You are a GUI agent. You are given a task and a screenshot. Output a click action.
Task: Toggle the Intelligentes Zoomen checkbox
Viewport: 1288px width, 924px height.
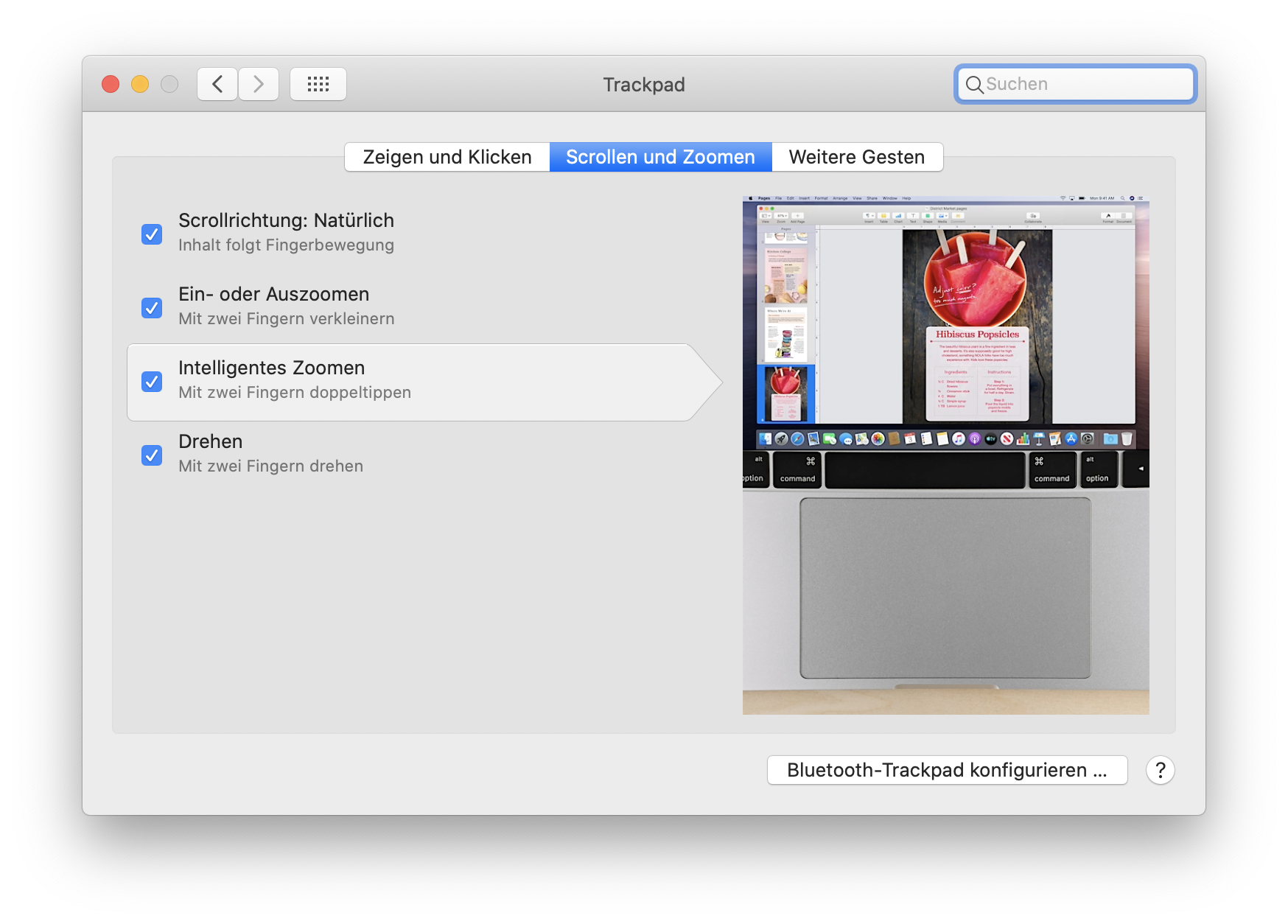pyautogui.click(x=152, y=382)
